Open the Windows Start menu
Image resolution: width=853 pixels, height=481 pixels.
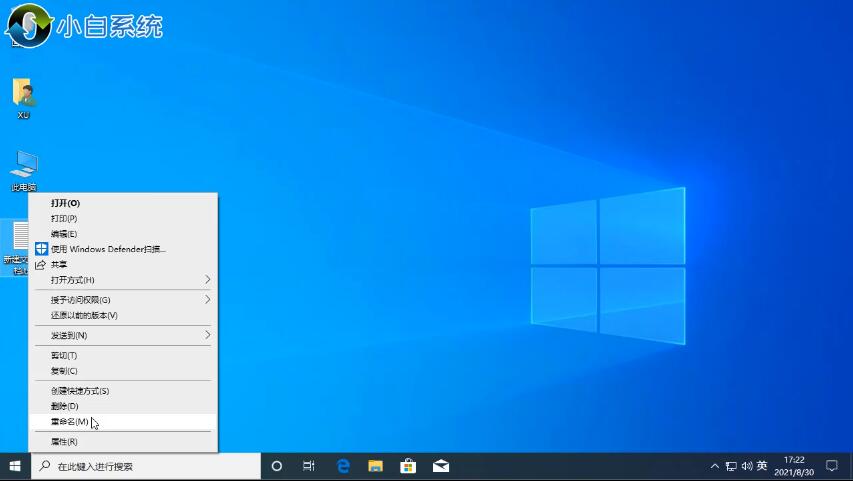(x=15, y=466)
